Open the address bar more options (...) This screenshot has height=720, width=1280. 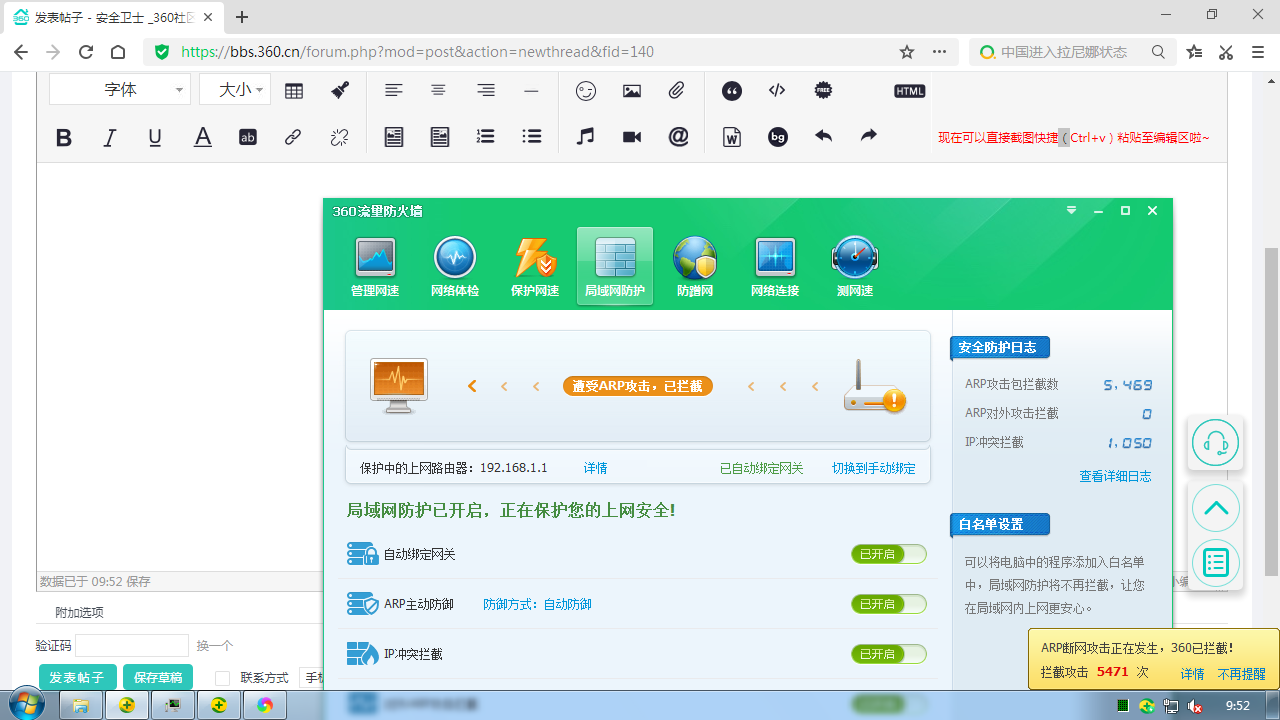(939, 52)
